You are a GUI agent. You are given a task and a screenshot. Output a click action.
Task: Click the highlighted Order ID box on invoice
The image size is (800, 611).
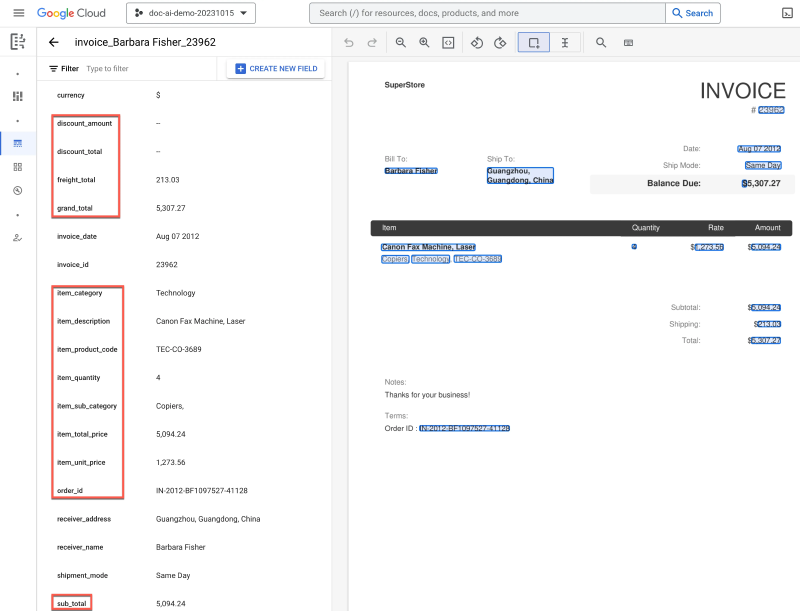[x=464, y=428]
